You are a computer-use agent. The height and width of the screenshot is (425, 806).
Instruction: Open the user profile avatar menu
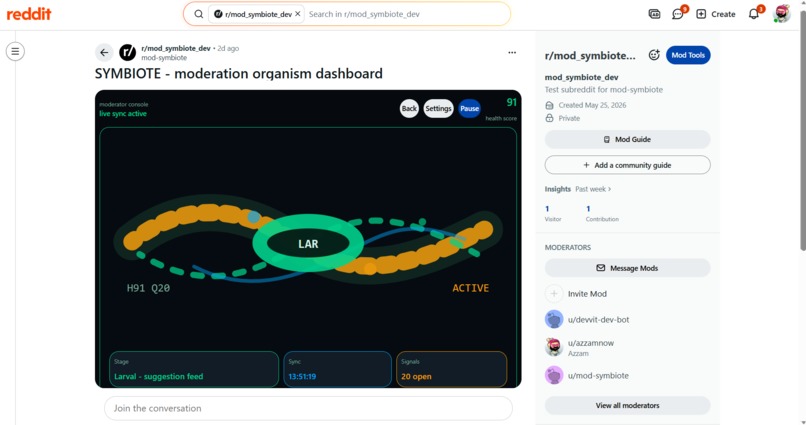[782, 14]
